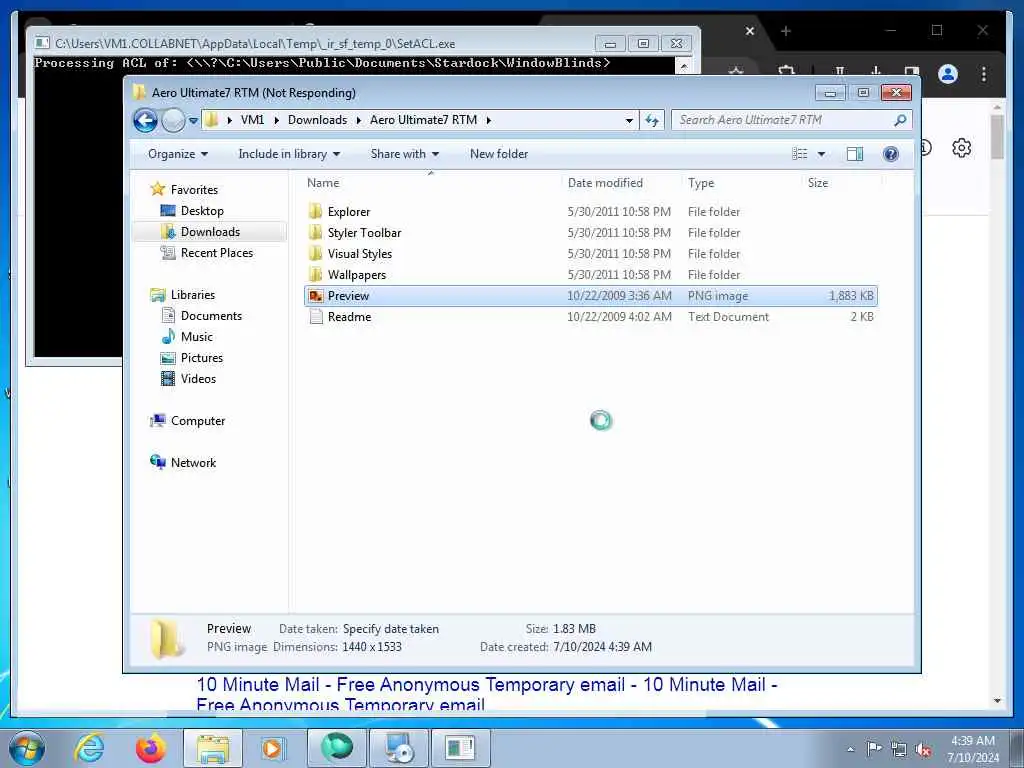Screen dimensions: 1024x768
Task: Sort by the Date modified column header
Action: click(x=605, y=184)
